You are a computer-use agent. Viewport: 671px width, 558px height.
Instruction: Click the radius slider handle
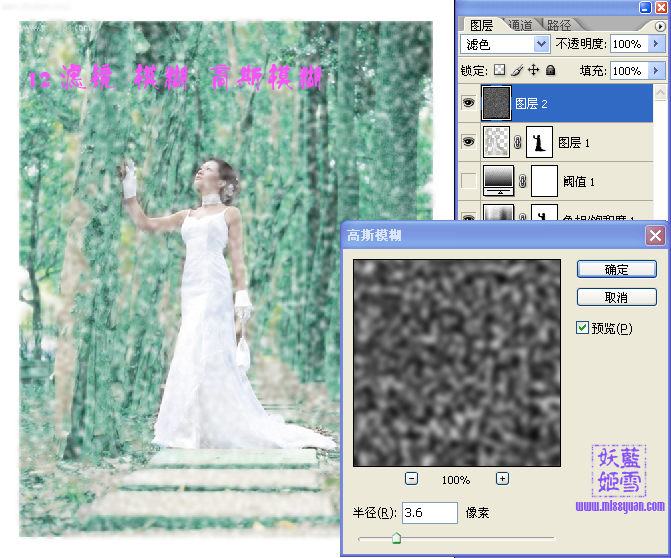[x=396, y=538]
